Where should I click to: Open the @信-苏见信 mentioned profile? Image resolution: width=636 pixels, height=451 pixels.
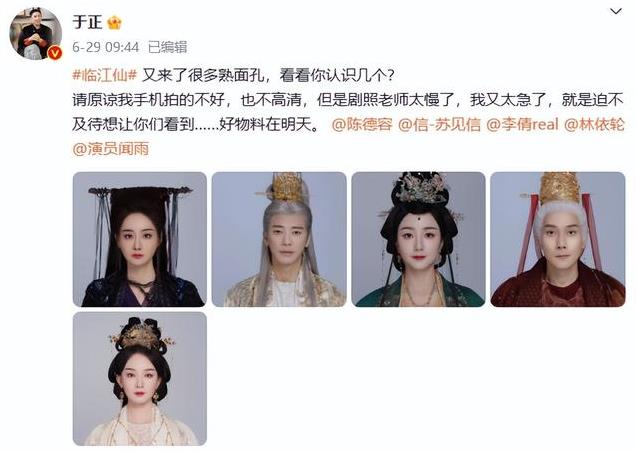tap(439, 124)
